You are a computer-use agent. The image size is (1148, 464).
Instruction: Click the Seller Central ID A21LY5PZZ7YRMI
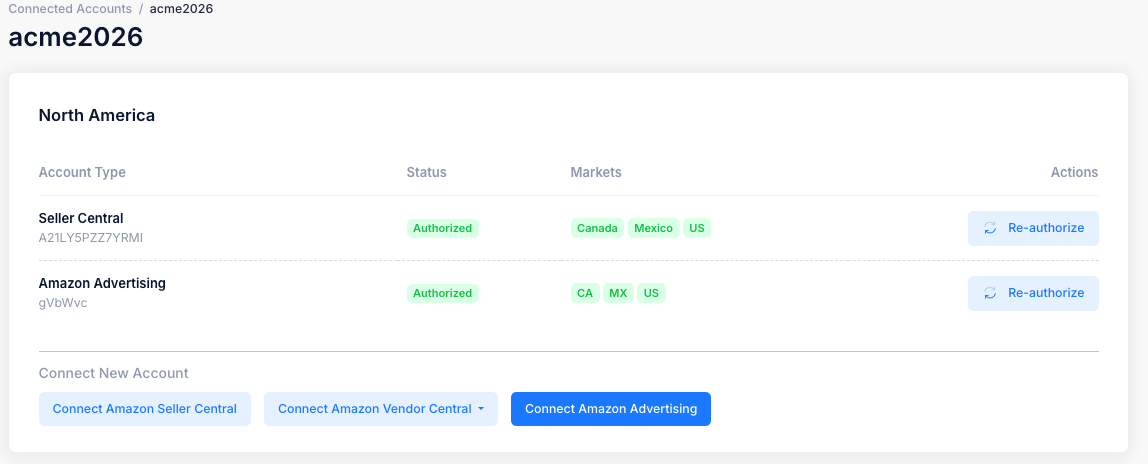coord(91,238)
